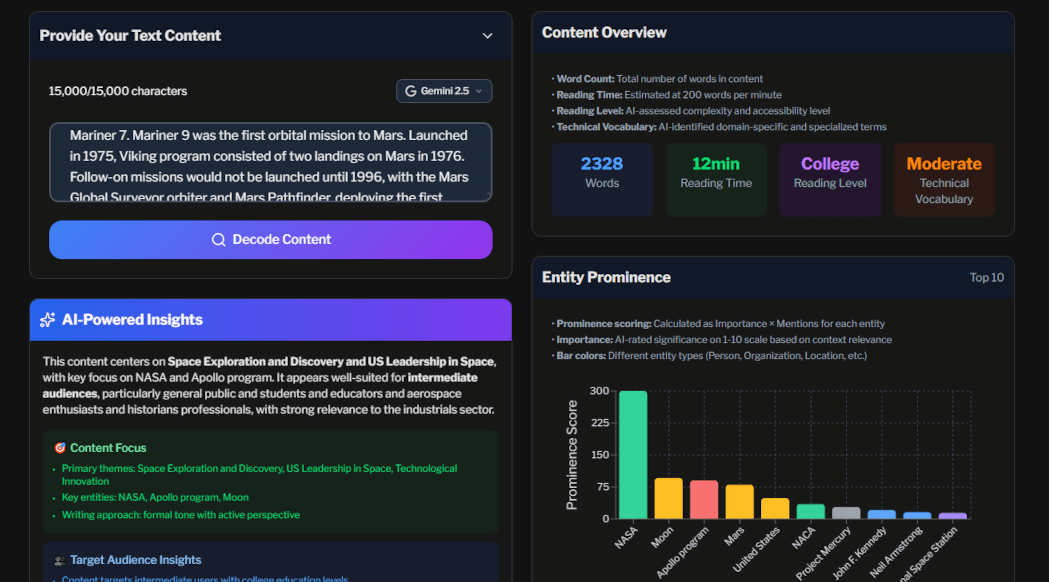Click the Gemini G logo in the model selector
The image size is (1049, 582).
[410, 90]
